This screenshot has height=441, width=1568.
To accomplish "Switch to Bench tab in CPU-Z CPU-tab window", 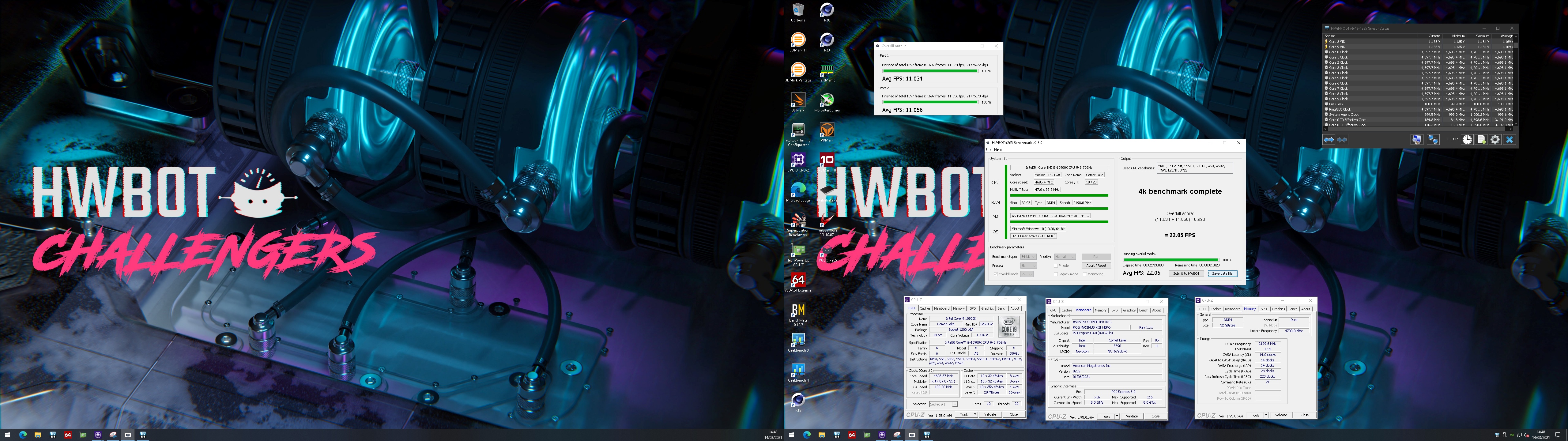I will tap(1001, 308).
